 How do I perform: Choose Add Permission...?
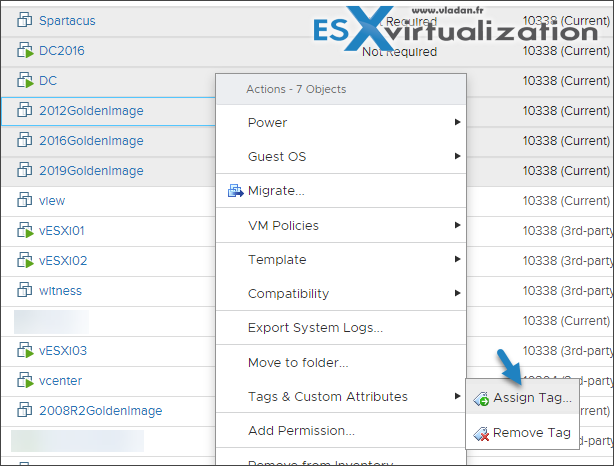point(341,431)
